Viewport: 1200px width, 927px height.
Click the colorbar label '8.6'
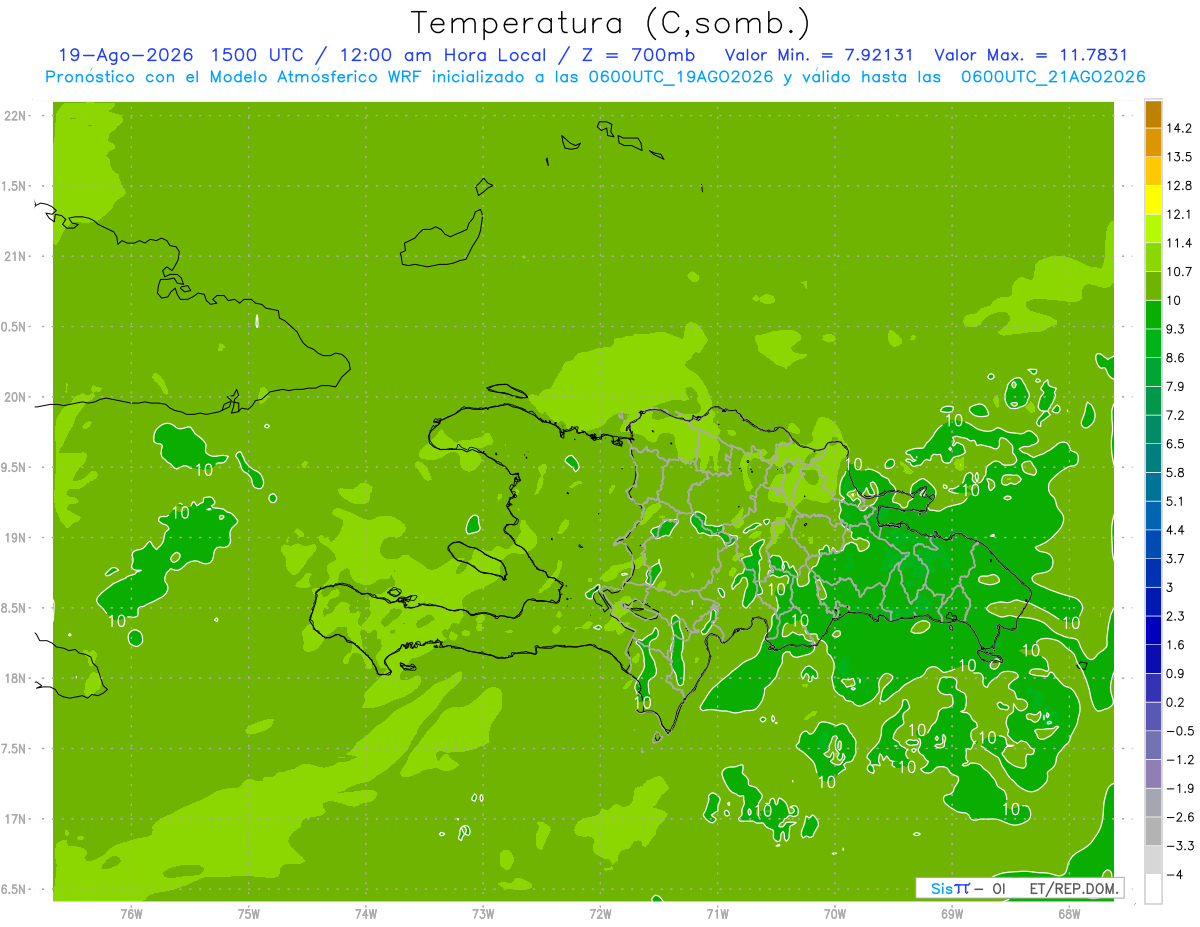1175,358
